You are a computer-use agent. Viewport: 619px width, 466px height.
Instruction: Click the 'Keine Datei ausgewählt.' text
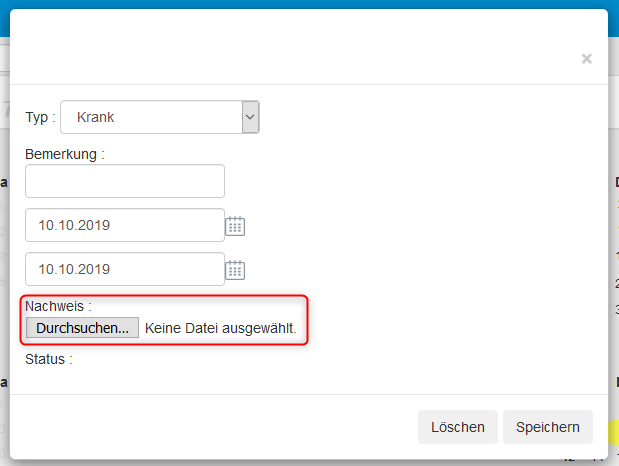[221, 328]
